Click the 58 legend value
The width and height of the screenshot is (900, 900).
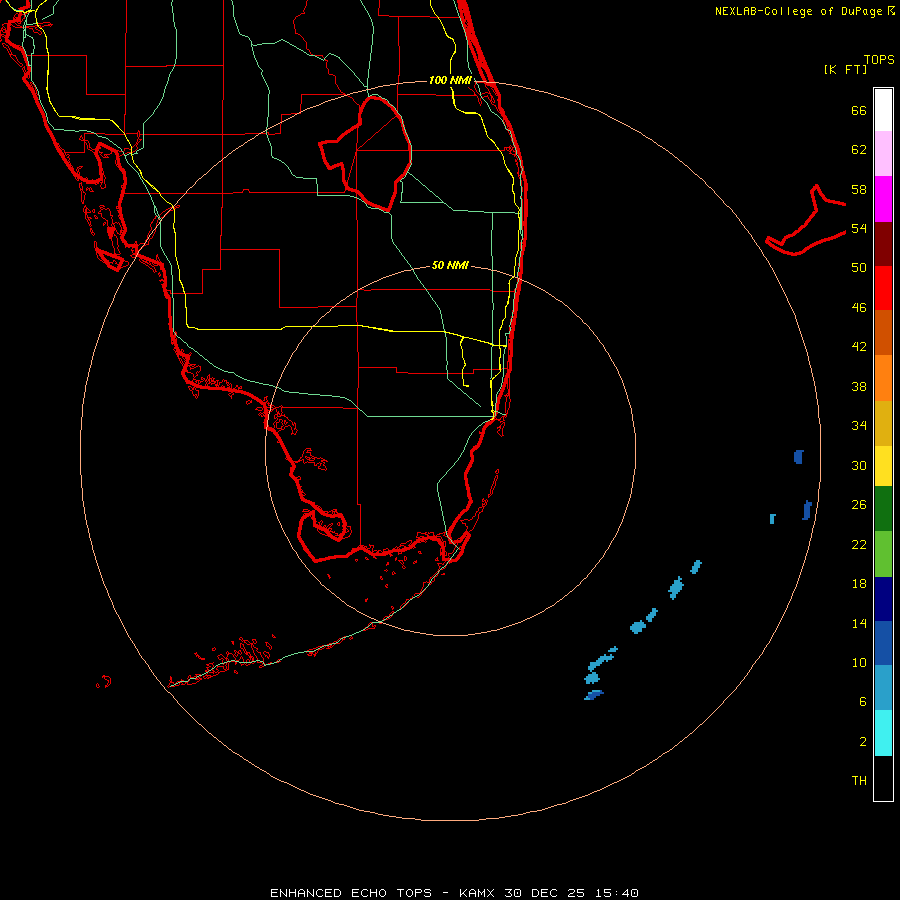[x=859, y=189]
